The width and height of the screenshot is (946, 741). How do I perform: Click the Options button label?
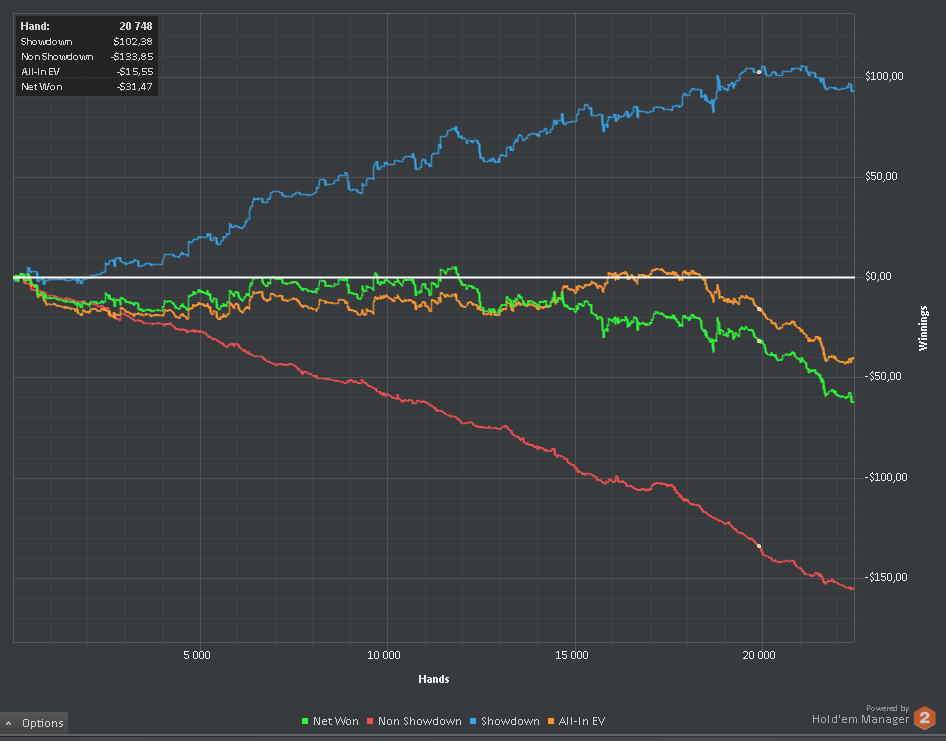tap(42, 723)
